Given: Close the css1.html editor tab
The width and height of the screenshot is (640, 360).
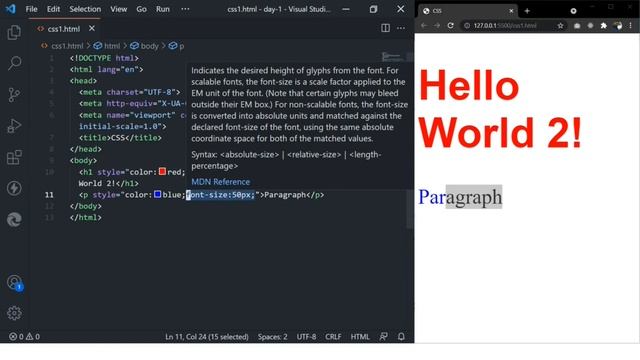Looking at the screenshot, I should click(92, 29).
